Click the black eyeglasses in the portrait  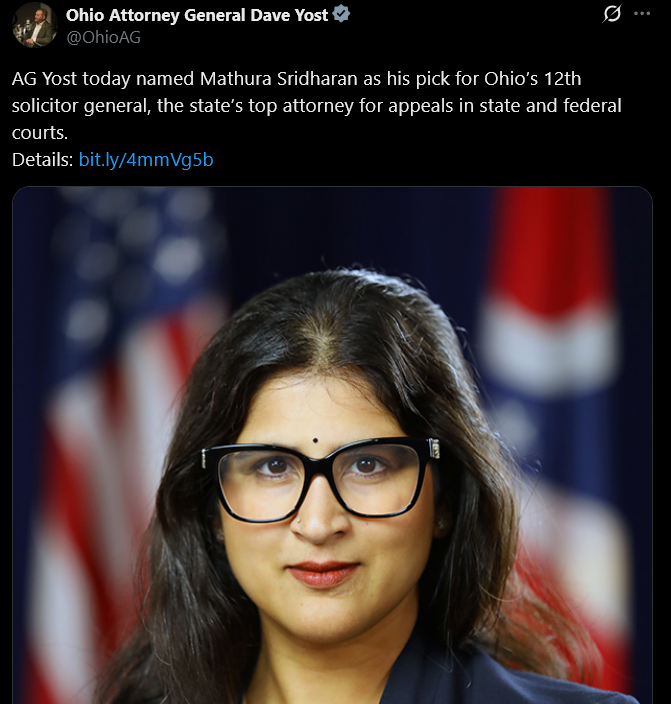(x=320, y=478)
